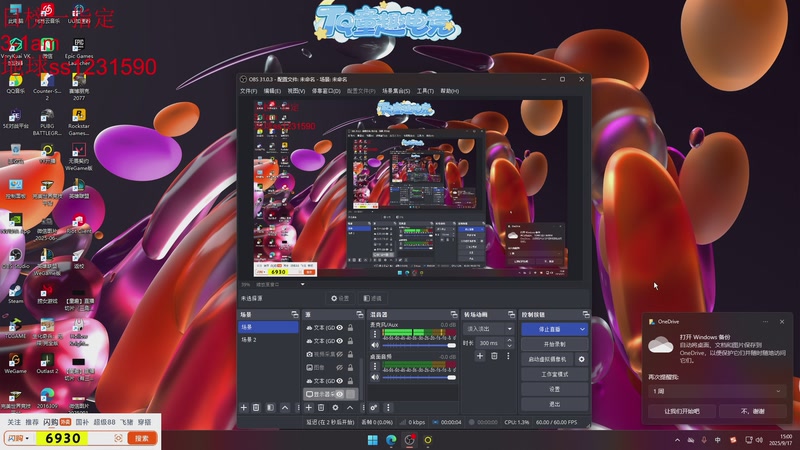The image size is (800, 450).
Task: Click the 工作室模式 button
Action: coord(555,374)
